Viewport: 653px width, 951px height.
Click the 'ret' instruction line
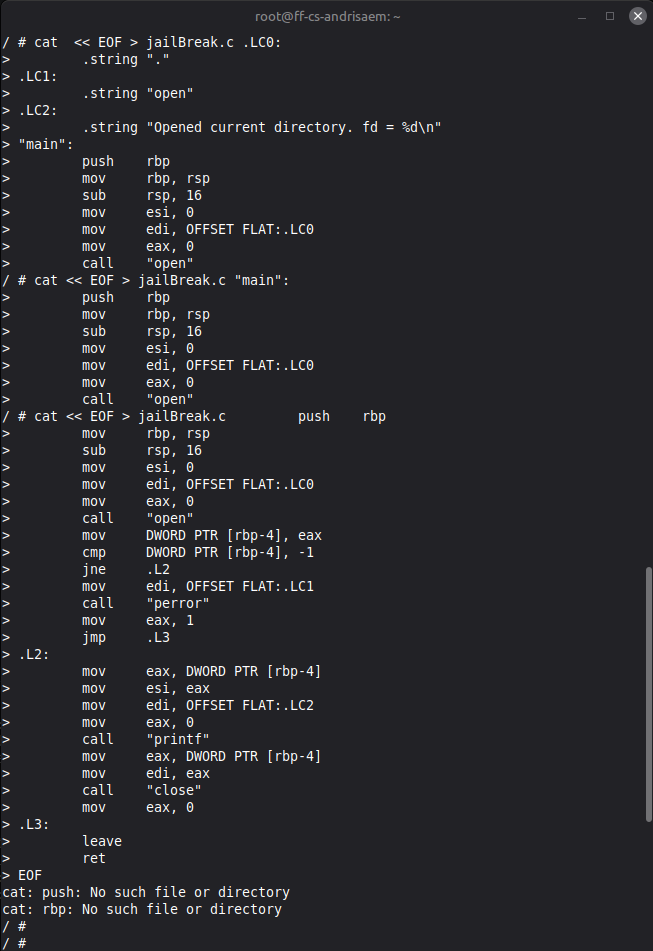94,858
